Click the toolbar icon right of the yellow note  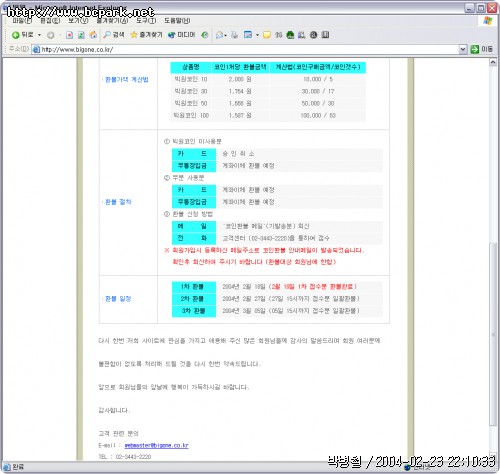279,35
